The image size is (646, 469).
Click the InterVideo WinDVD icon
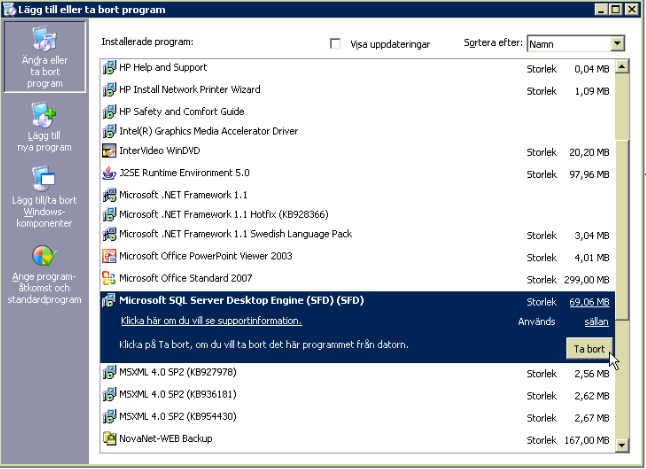click(109, 151)
